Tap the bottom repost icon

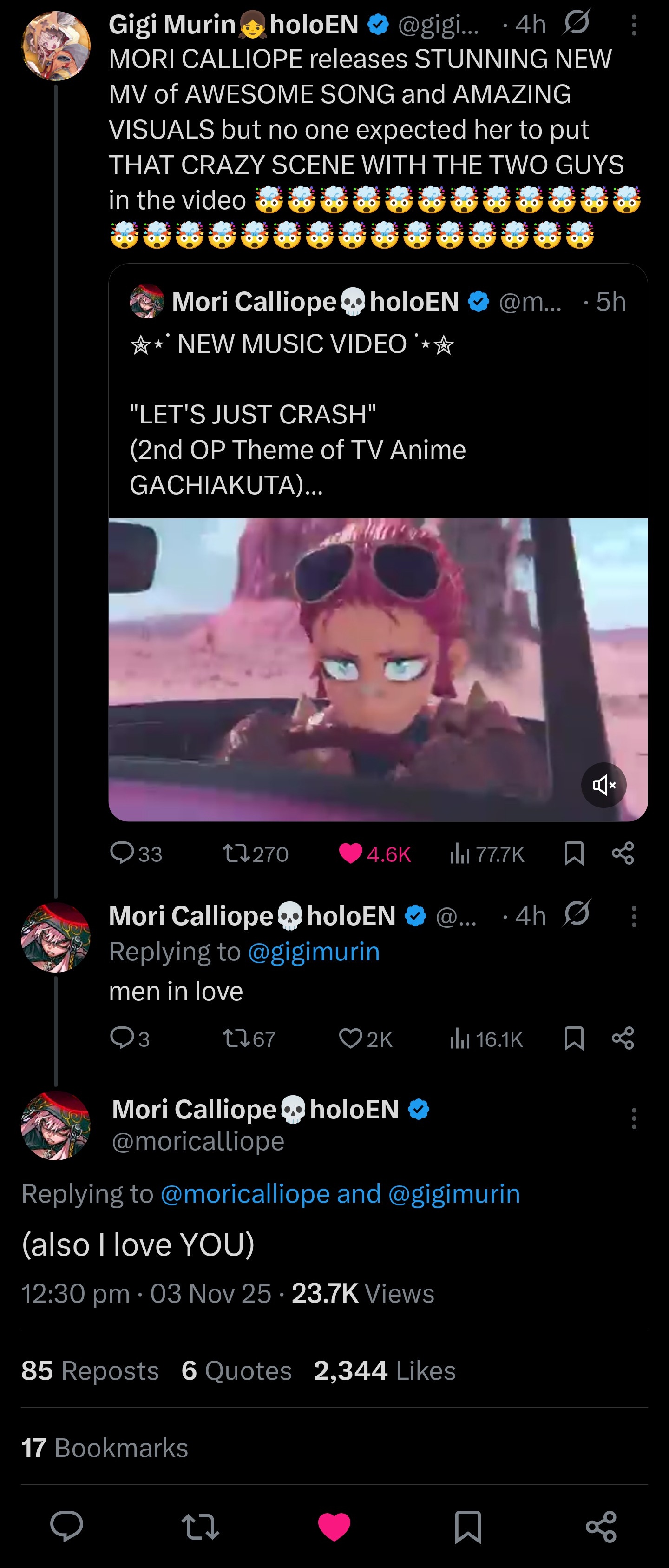pos(201,1527)
